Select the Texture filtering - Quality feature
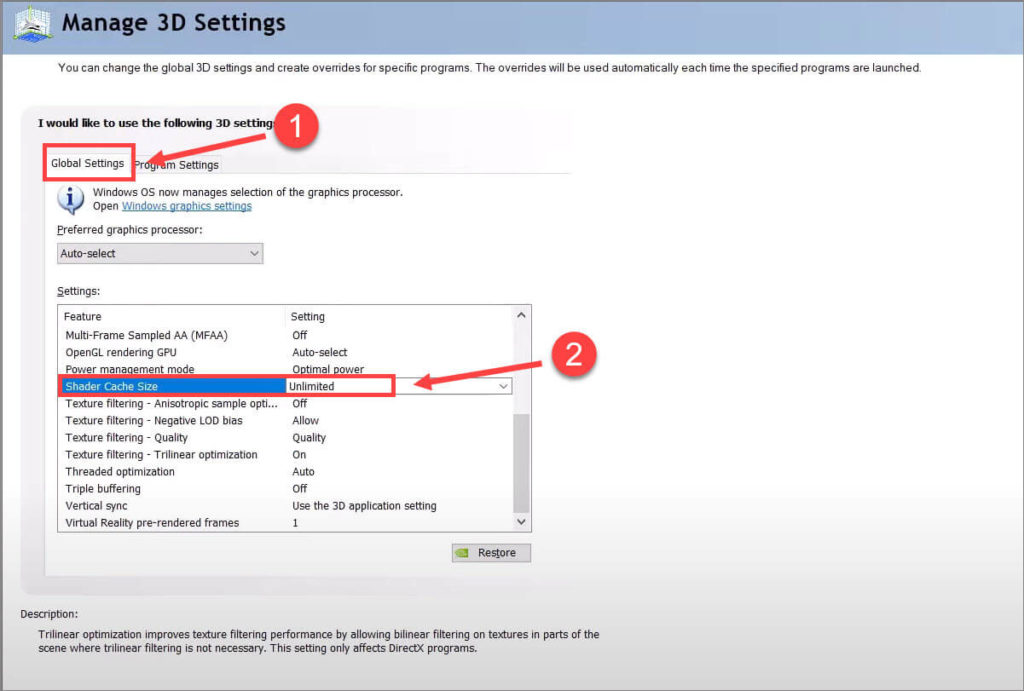1024x691 pixels. tap(127, 438)
